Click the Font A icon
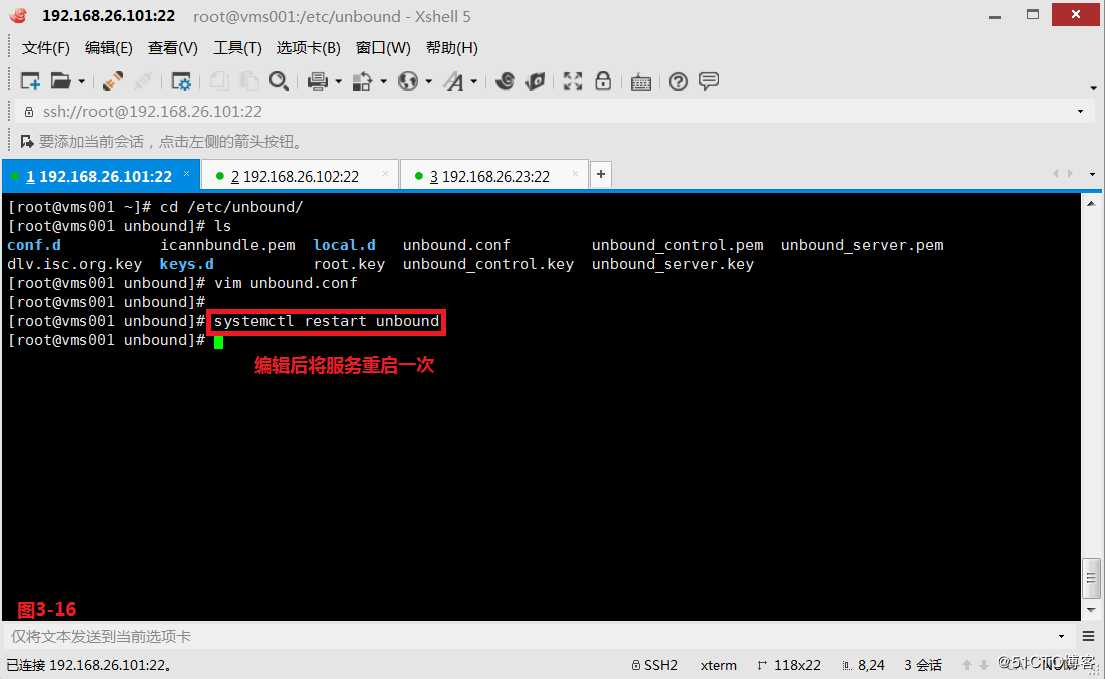The width and height of the screenshot is (1105, 679). (454, 82)
